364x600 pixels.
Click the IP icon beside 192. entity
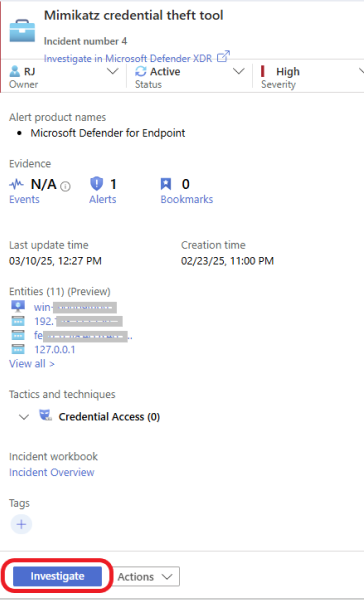pyautogui.click(x=18, y=321)
